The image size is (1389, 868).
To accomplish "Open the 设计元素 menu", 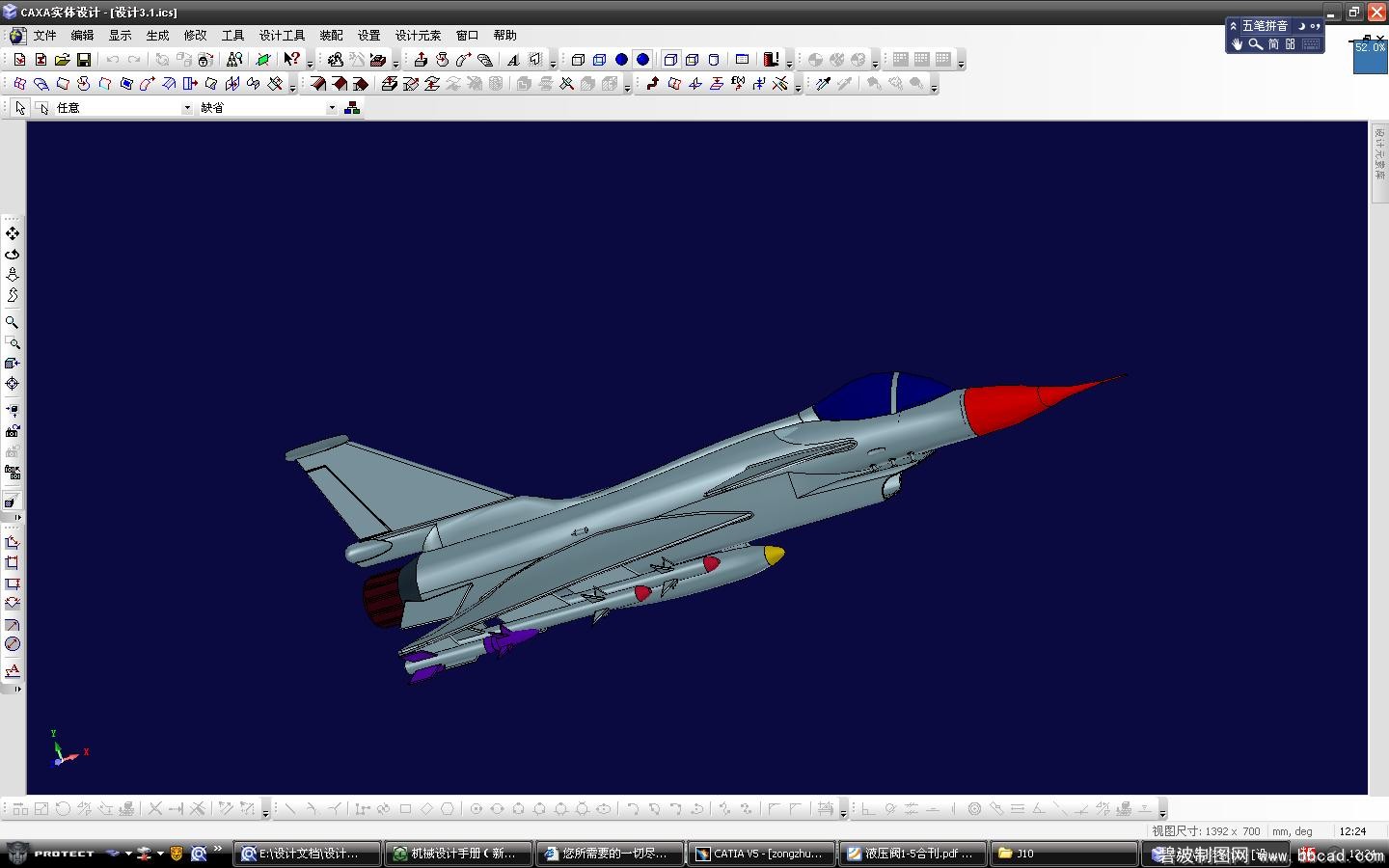I will tap(418, 36).
